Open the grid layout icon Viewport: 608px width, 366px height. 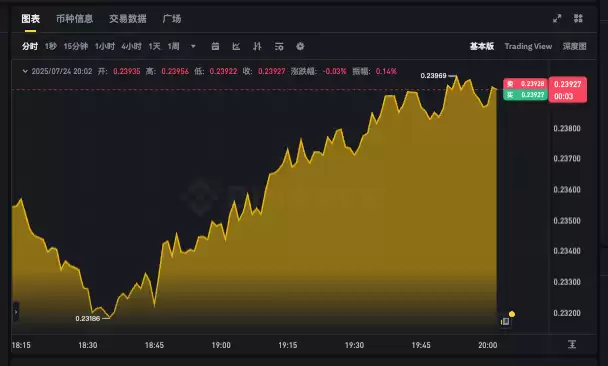coord(578,18)
